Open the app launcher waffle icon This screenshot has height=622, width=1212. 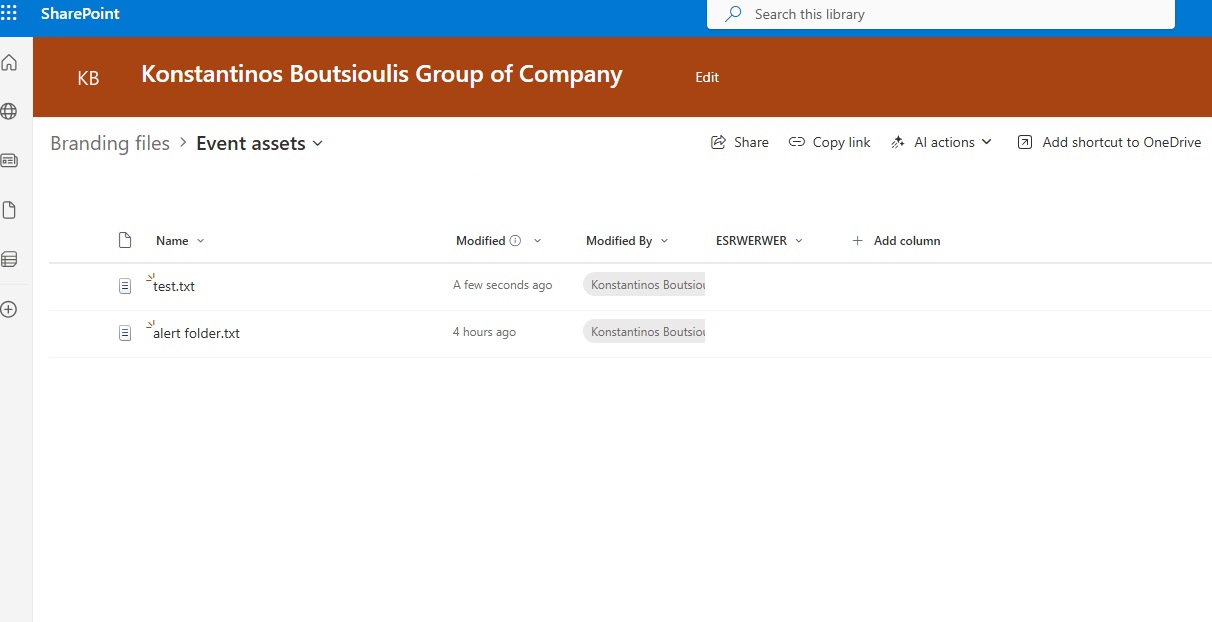(x=9, y=14)
